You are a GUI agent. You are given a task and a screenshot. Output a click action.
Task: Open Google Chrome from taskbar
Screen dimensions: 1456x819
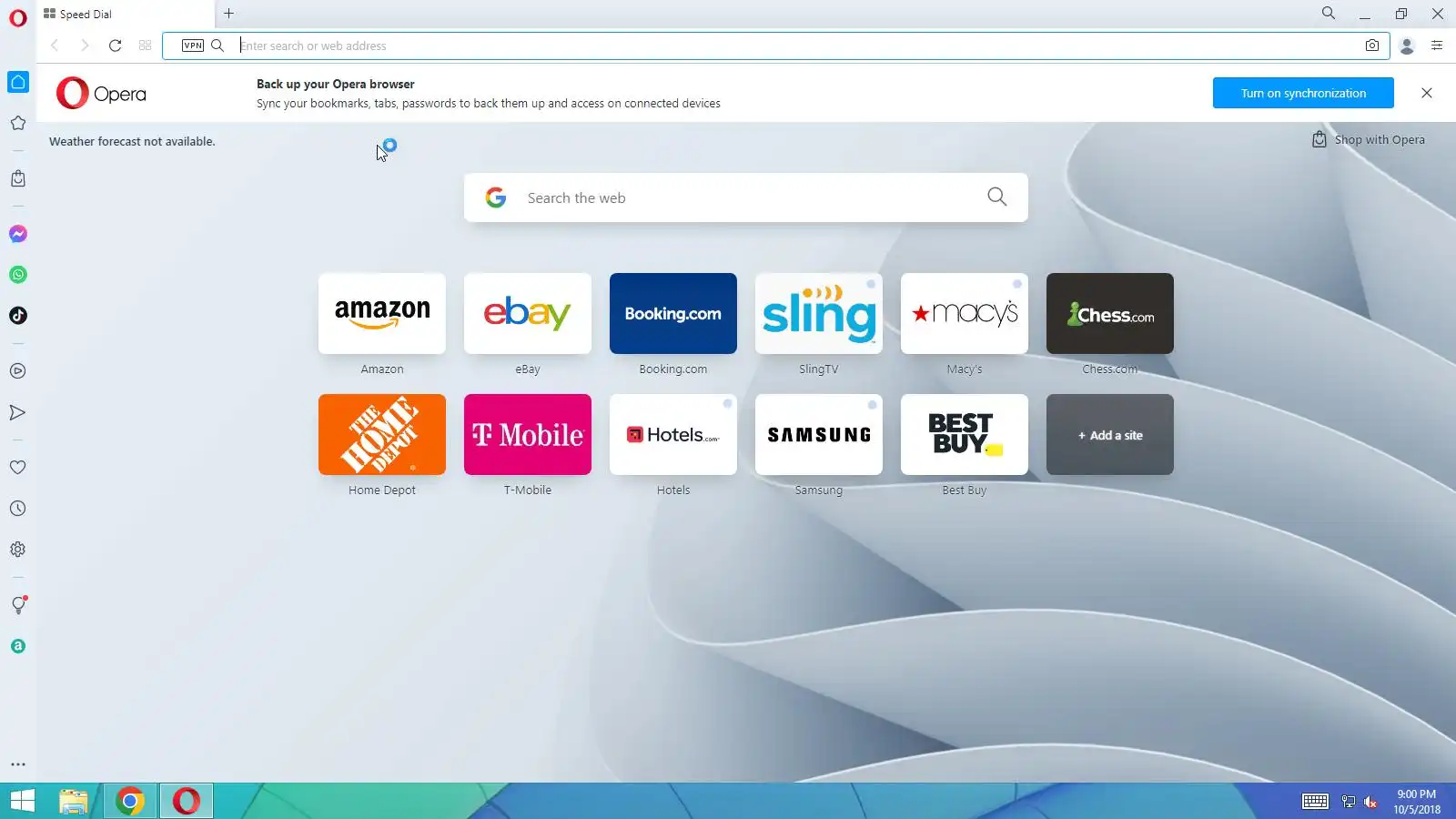tap(130, 801)
